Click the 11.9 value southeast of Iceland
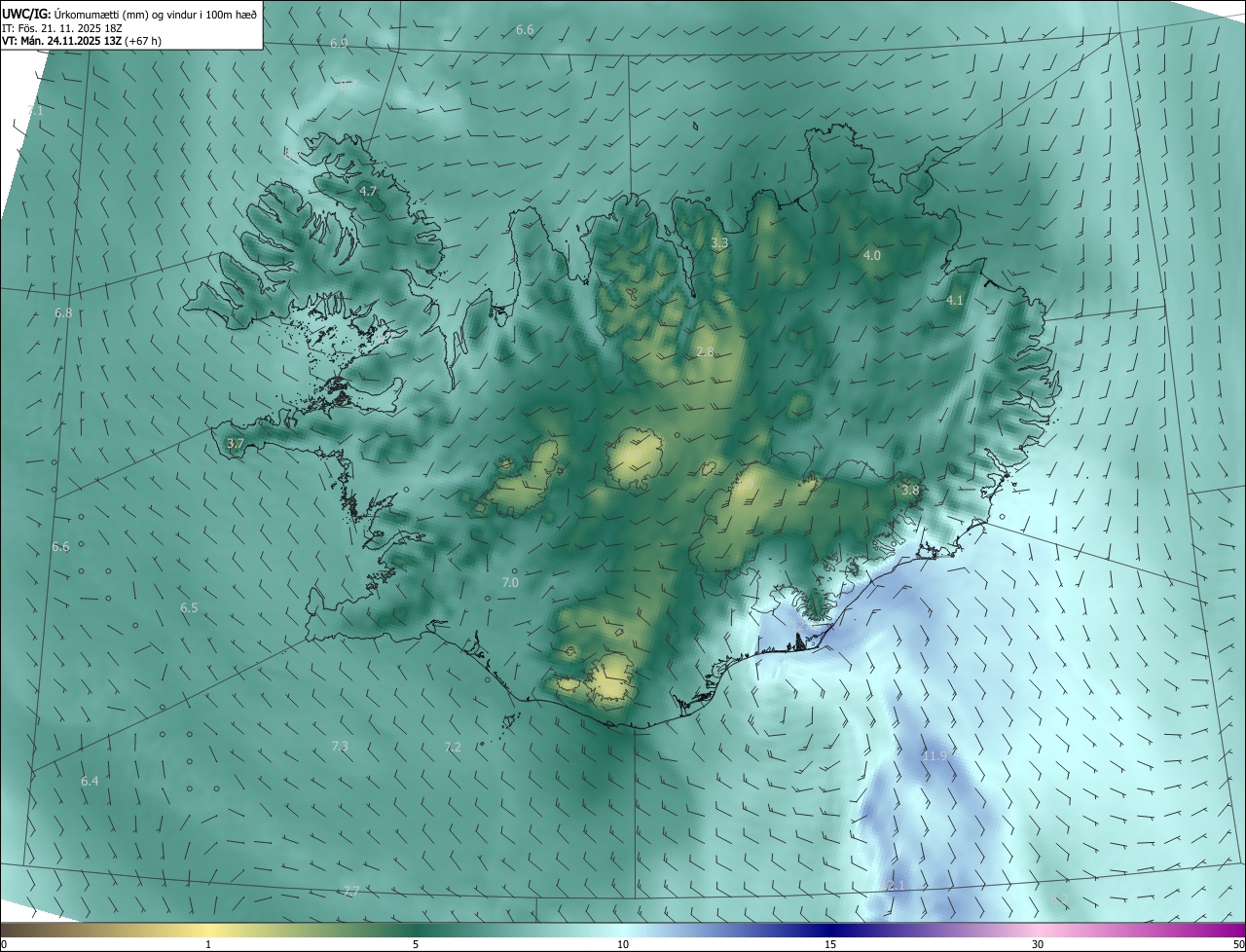 (934, 755)
